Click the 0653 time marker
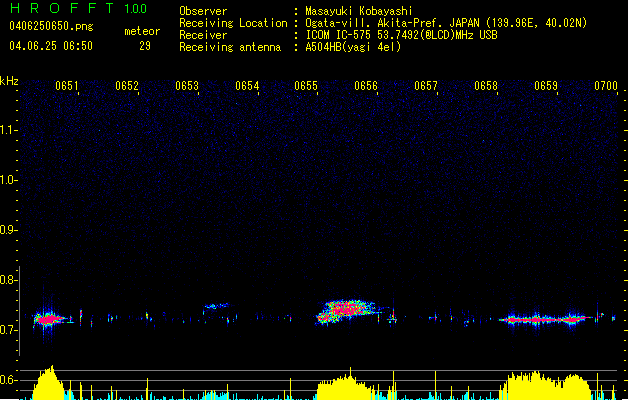Viewport: 629px width, 400px height. point(187,86)
